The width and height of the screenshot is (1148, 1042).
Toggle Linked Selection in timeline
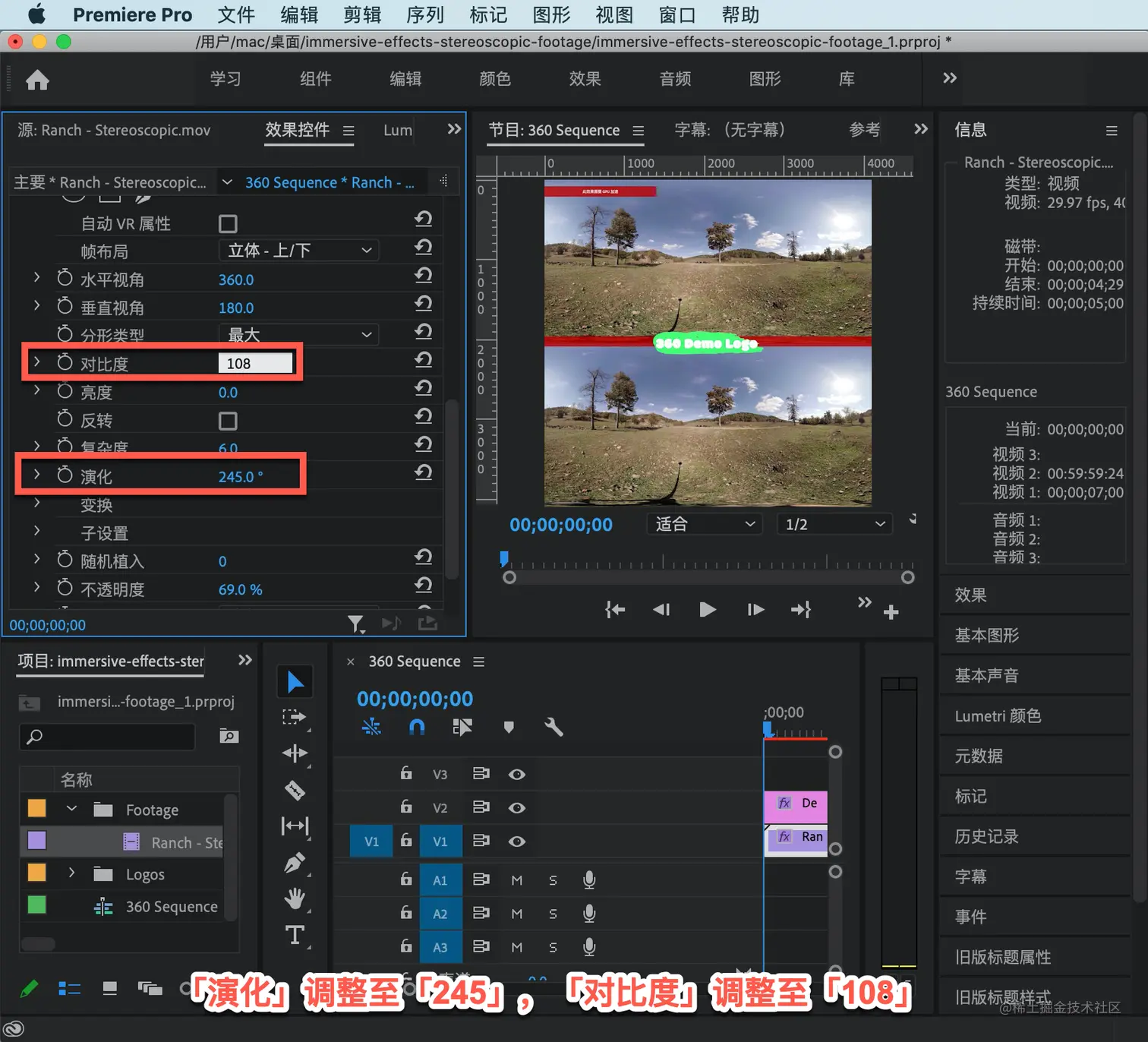tap(462, 728)
